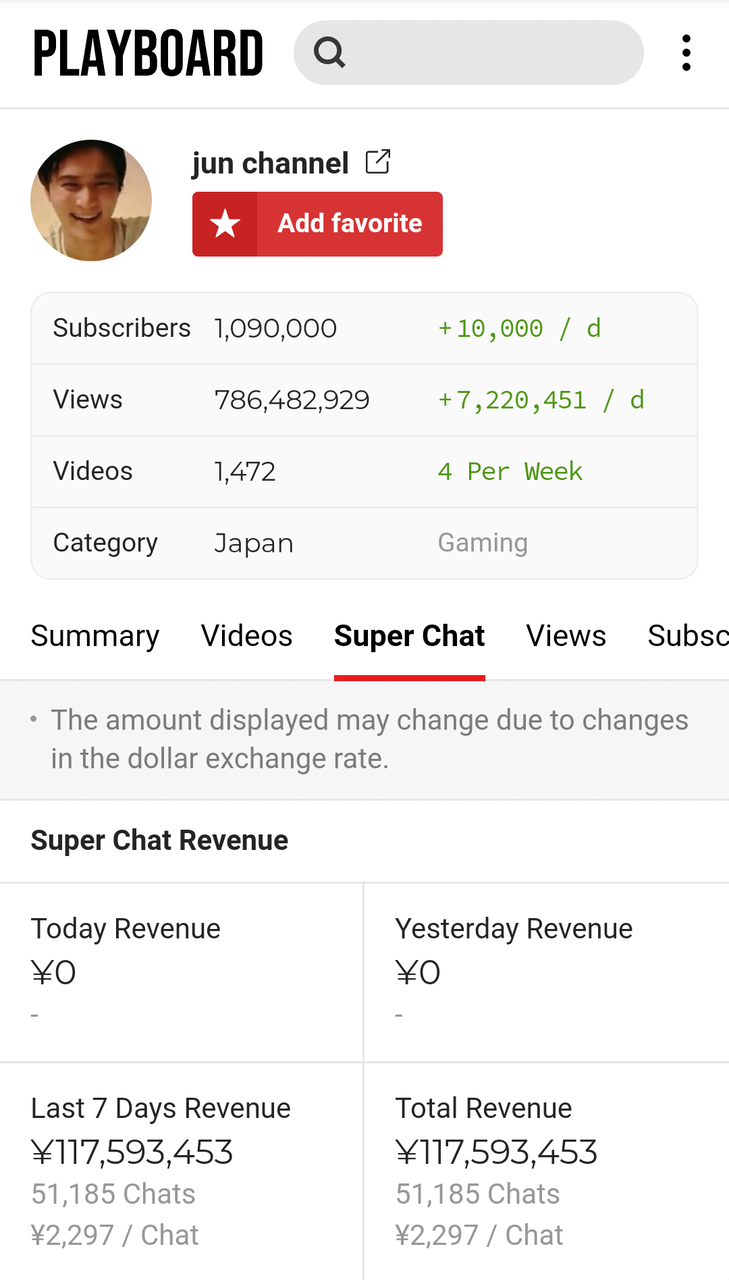Click the Last 7 Days Revenue amount
Screen dimensions: 729x1280
132,1152
